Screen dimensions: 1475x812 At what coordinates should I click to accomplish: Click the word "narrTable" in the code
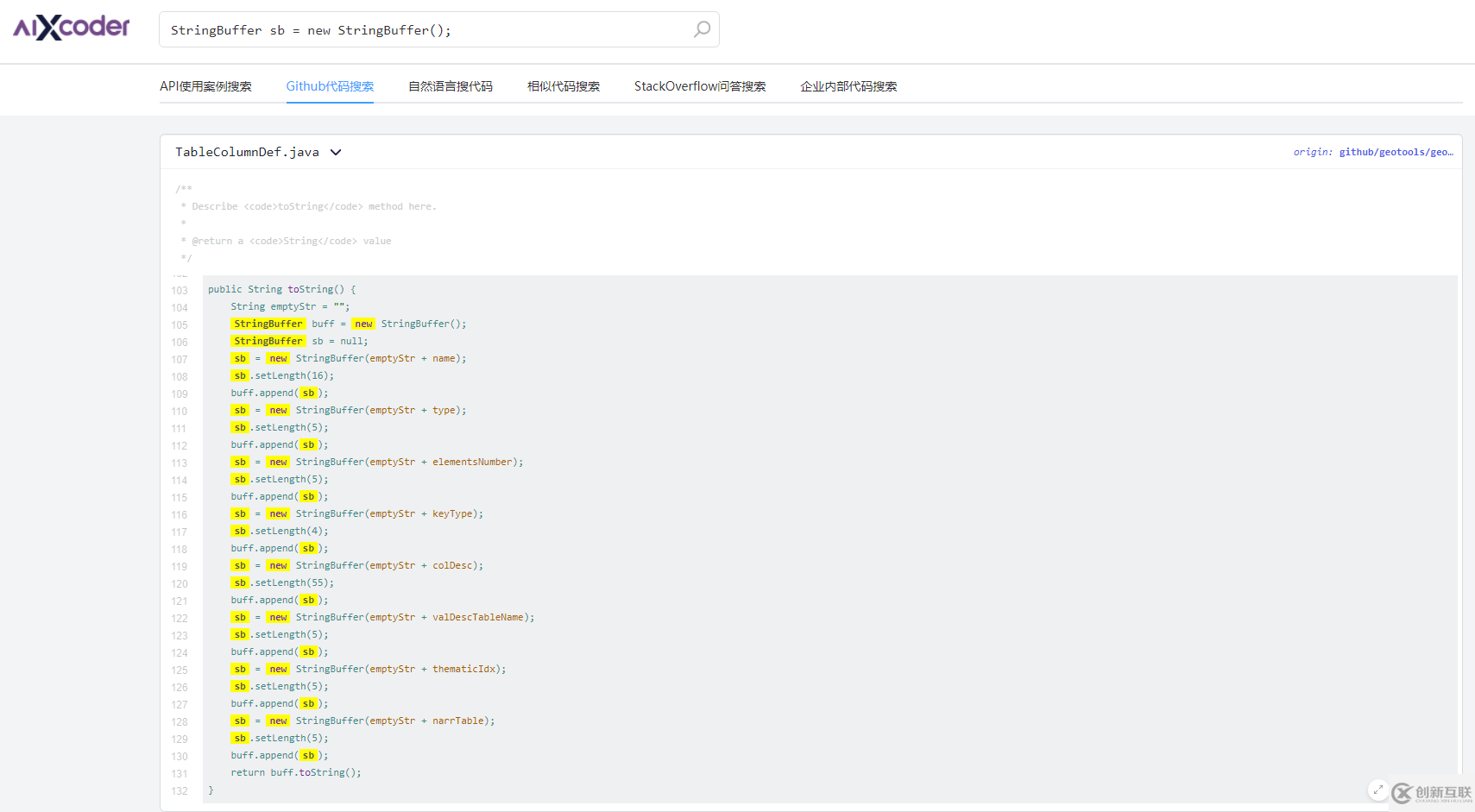pyautogui.click(x=458, y=721)
